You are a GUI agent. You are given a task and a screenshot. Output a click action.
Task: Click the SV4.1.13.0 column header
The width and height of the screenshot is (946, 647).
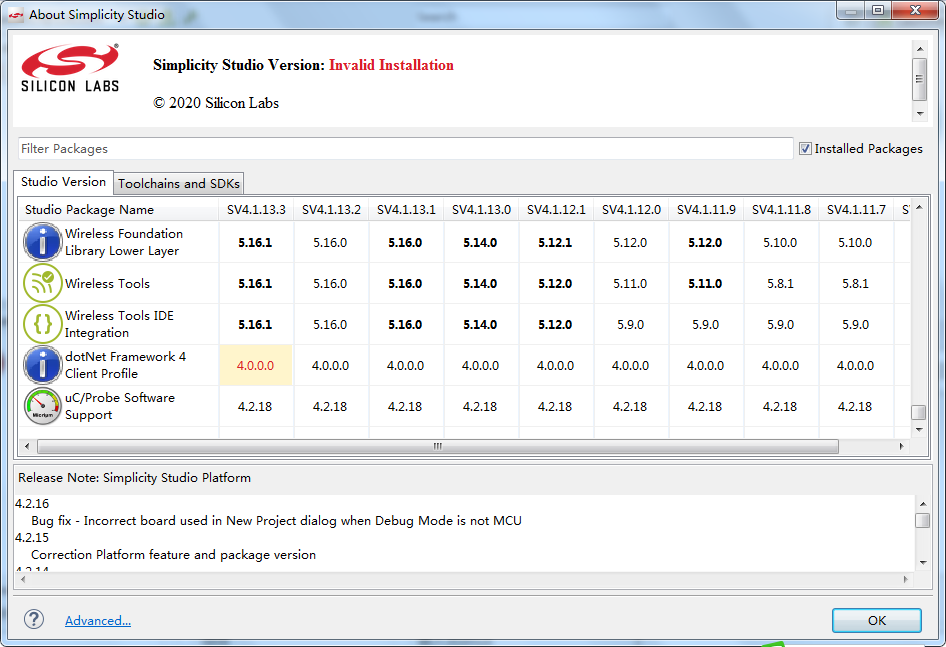pyautogui.click(x=481, y=209)
